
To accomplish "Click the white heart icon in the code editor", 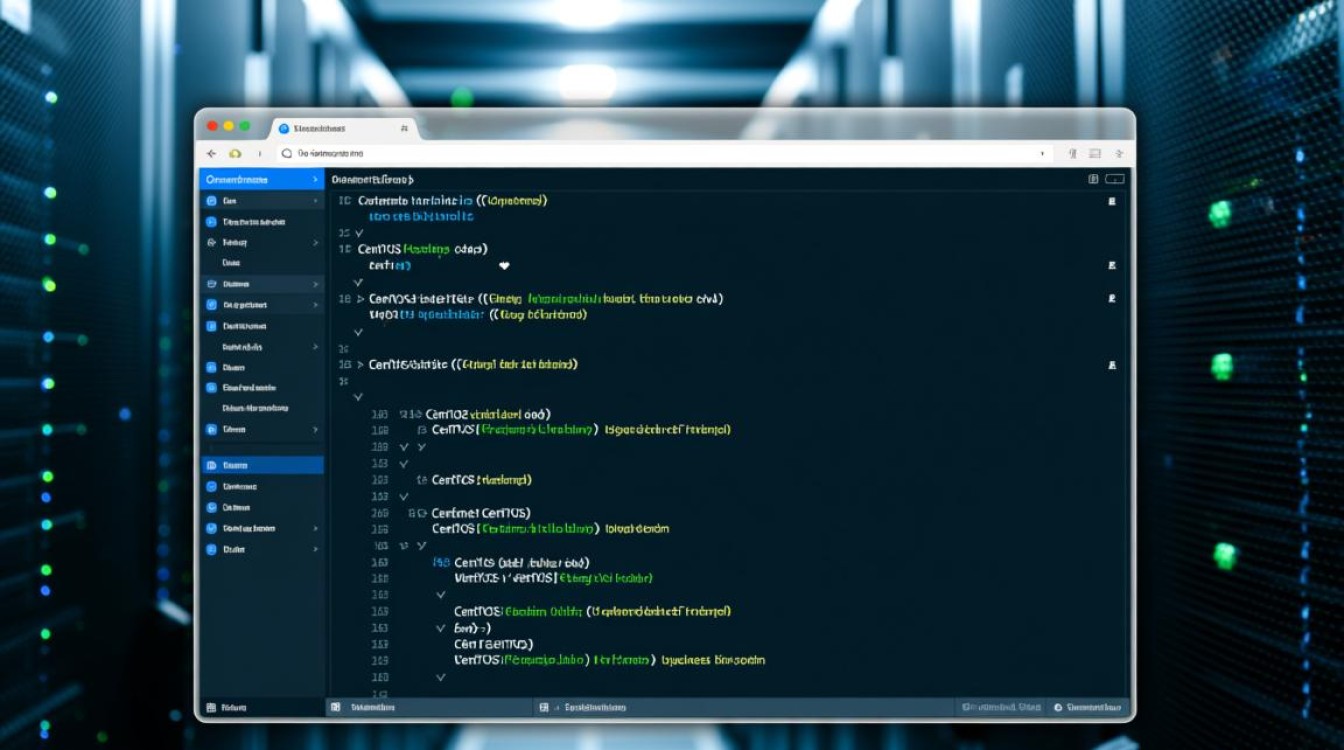I will [x=504, y=266].
